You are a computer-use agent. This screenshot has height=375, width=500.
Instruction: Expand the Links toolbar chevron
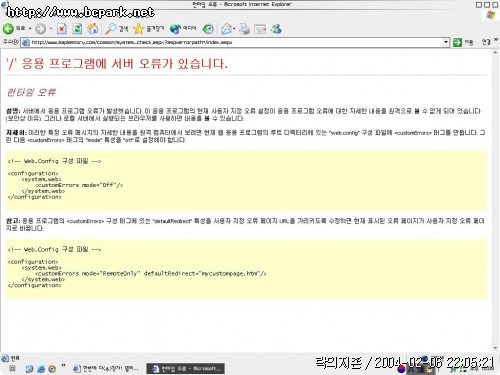click(x=496, y=40)
